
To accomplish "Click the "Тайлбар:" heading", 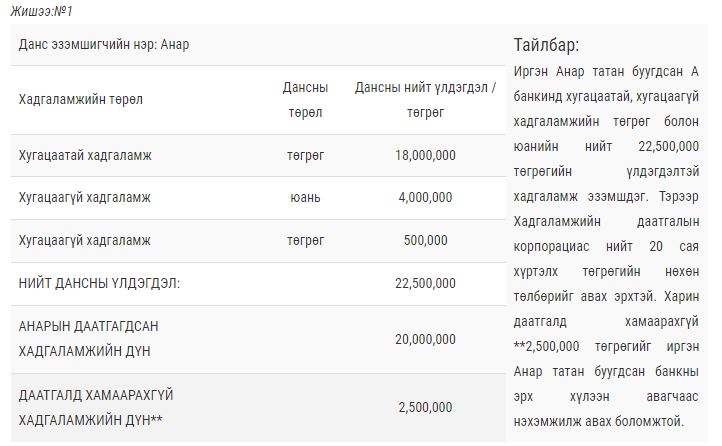I will coord(546,46).
